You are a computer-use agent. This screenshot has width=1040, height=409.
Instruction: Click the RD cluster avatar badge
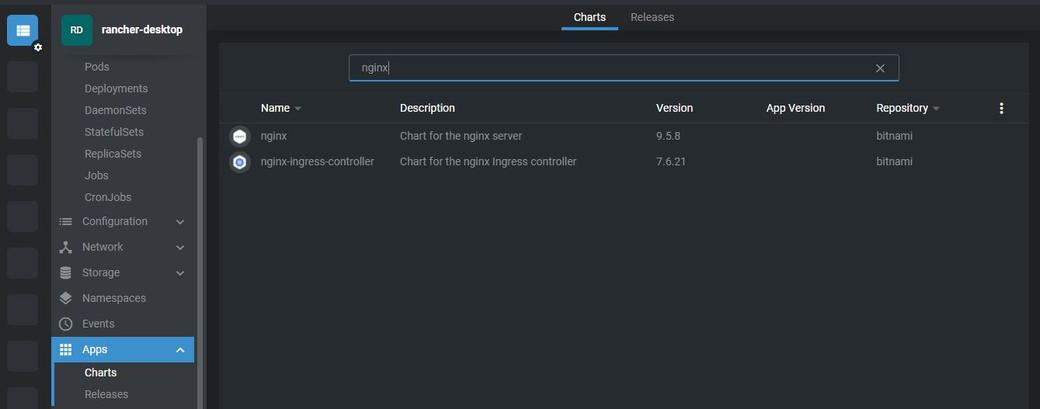(x=77, y=30)
